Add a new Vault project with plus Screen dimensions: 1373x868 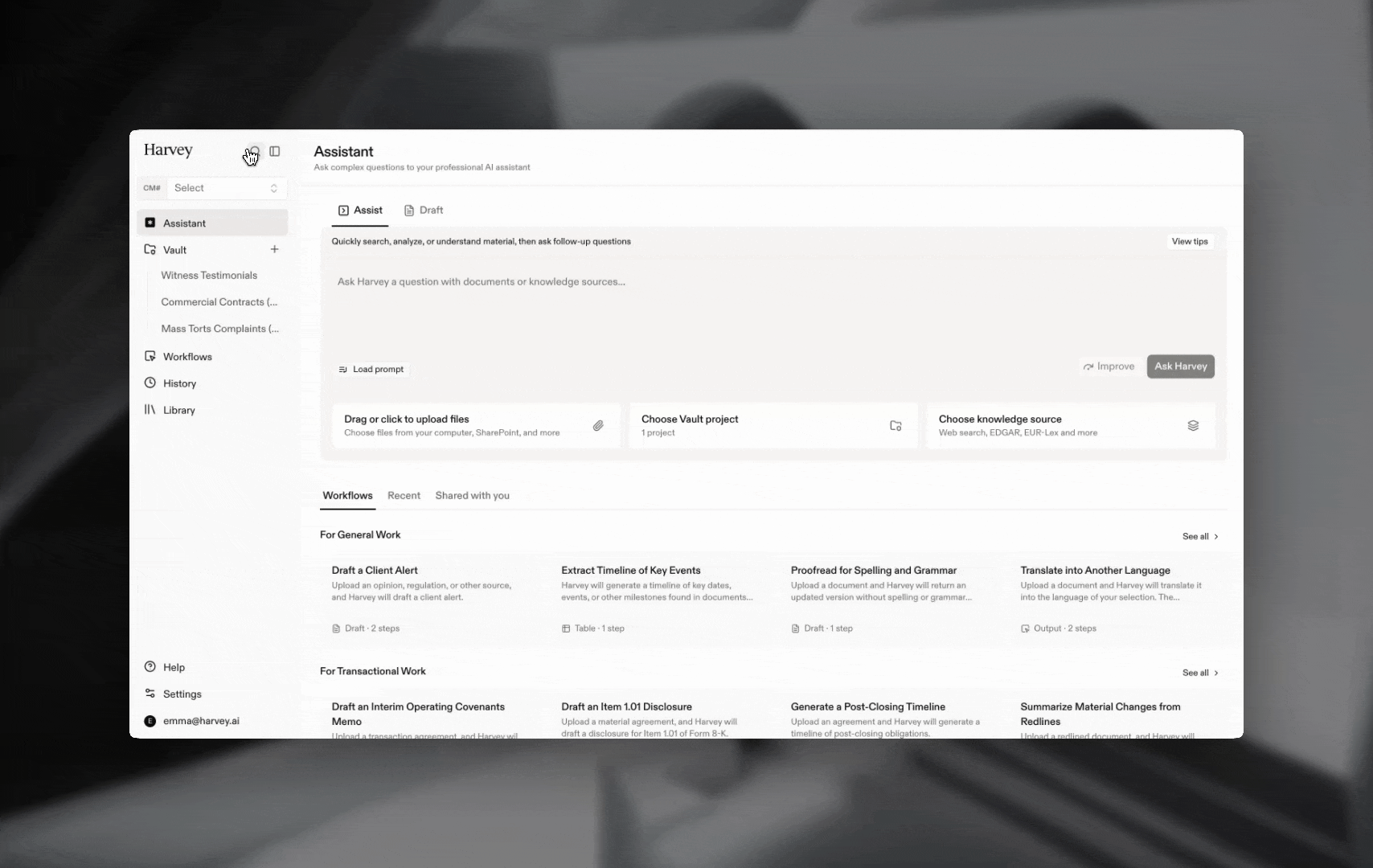(x=275, y=249)
